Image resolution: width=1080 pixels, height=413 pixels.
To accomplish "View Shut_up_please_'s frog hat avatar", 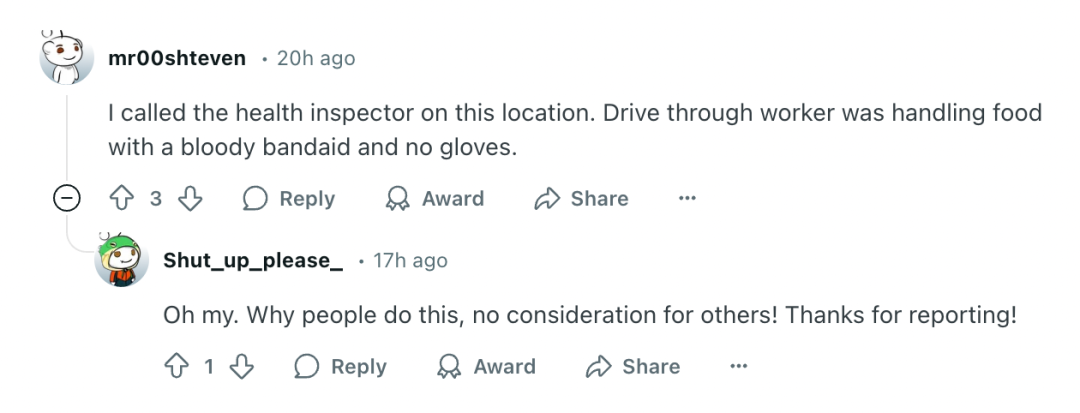I will 121,260.
